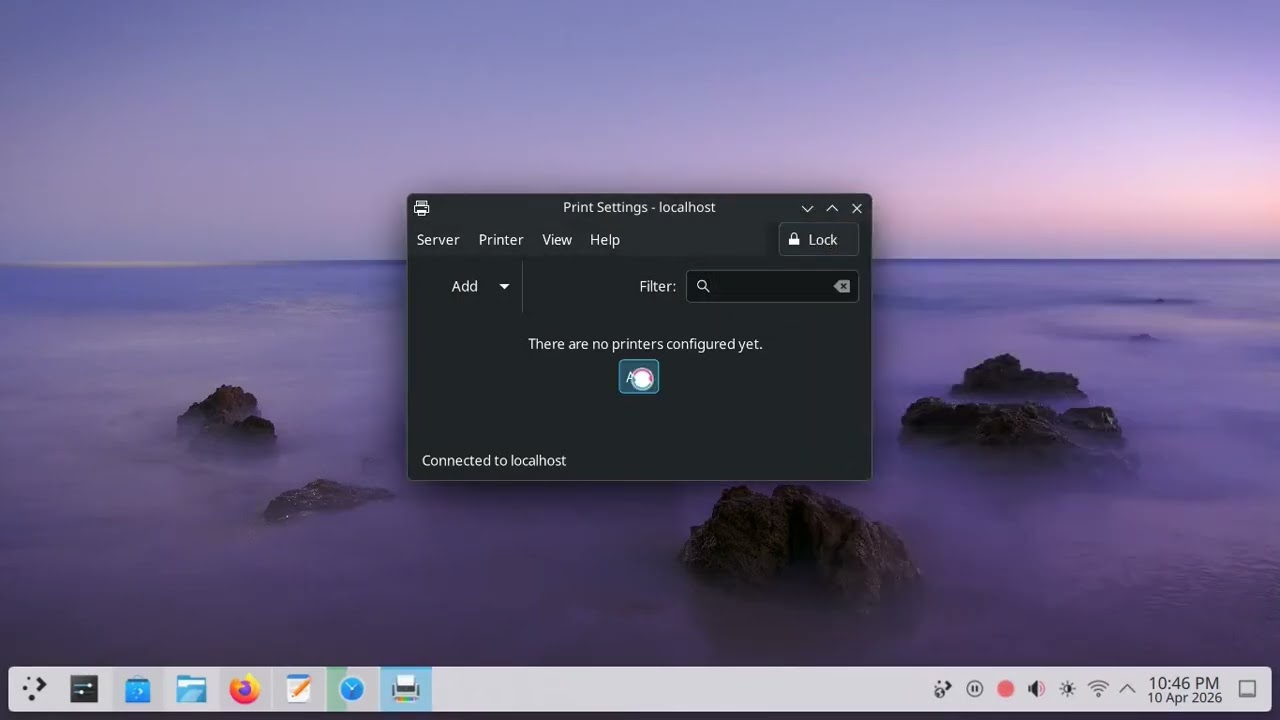Expand hidden system tray icons
1280x720 pixels.
point(1127,689)
